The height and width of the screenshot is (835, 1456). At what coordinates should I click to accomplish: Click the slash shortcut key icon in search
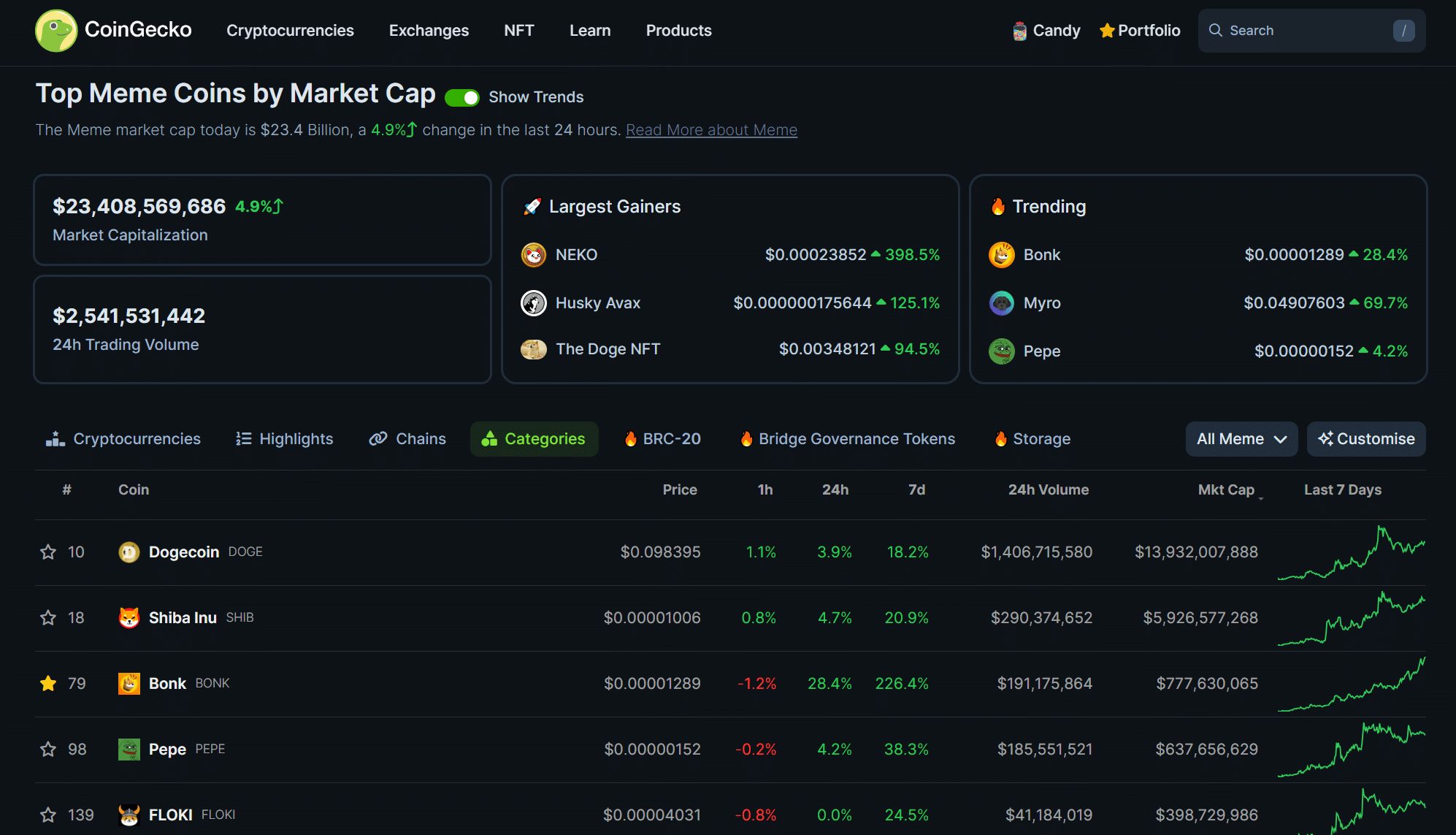click(x=1403, y=31)
